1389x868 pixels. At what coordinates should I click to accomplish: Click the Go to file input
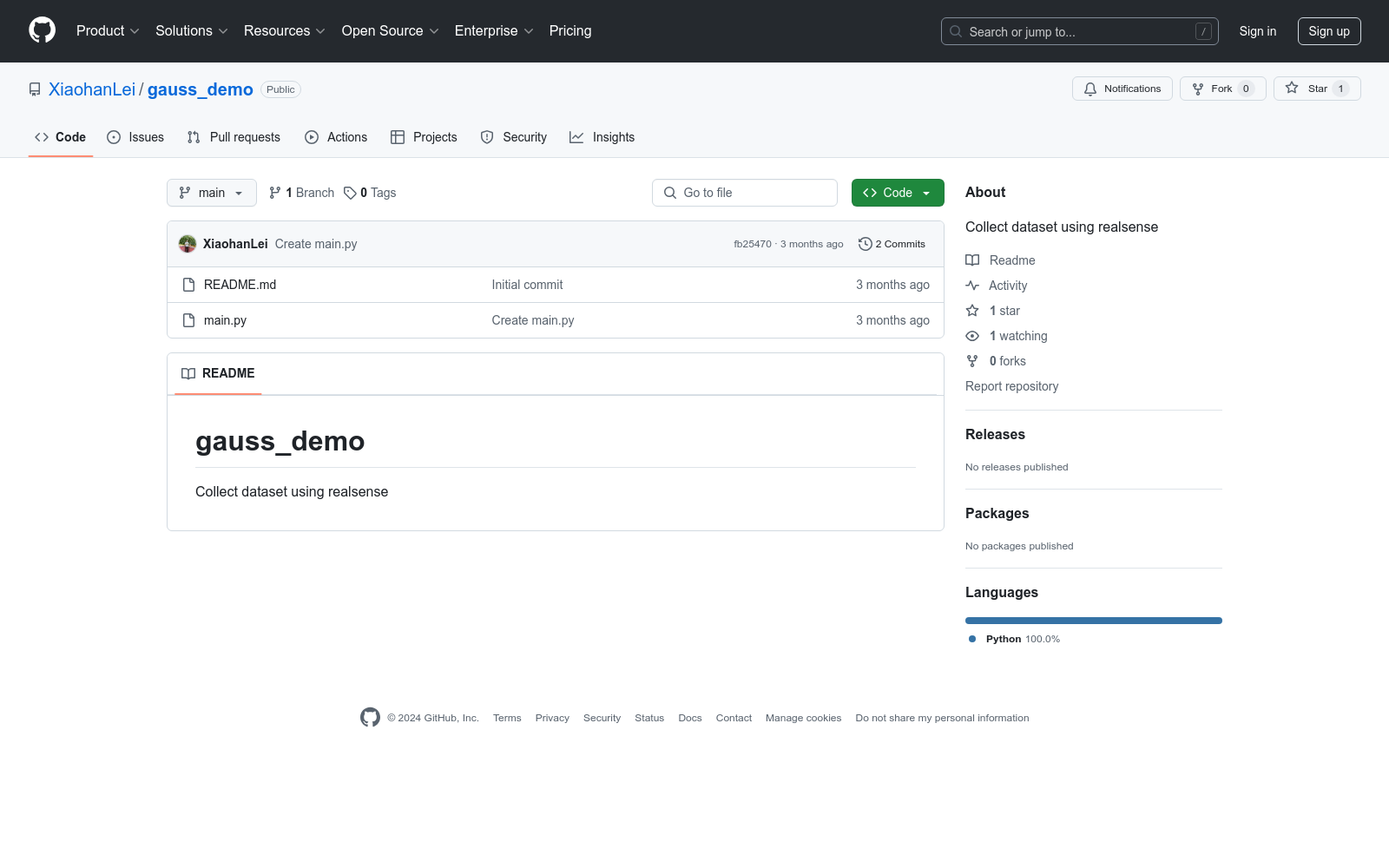(x=745, y=193)
